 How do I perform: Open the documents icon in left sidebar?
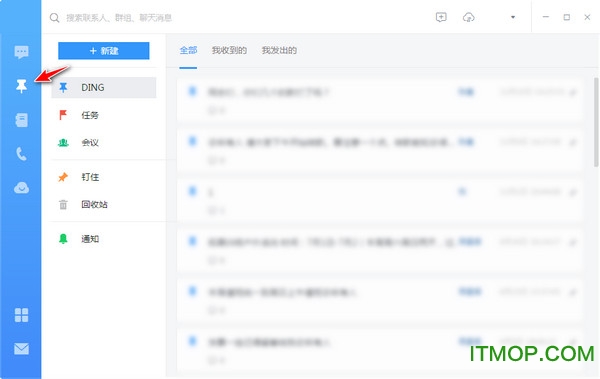coord(21,120)
